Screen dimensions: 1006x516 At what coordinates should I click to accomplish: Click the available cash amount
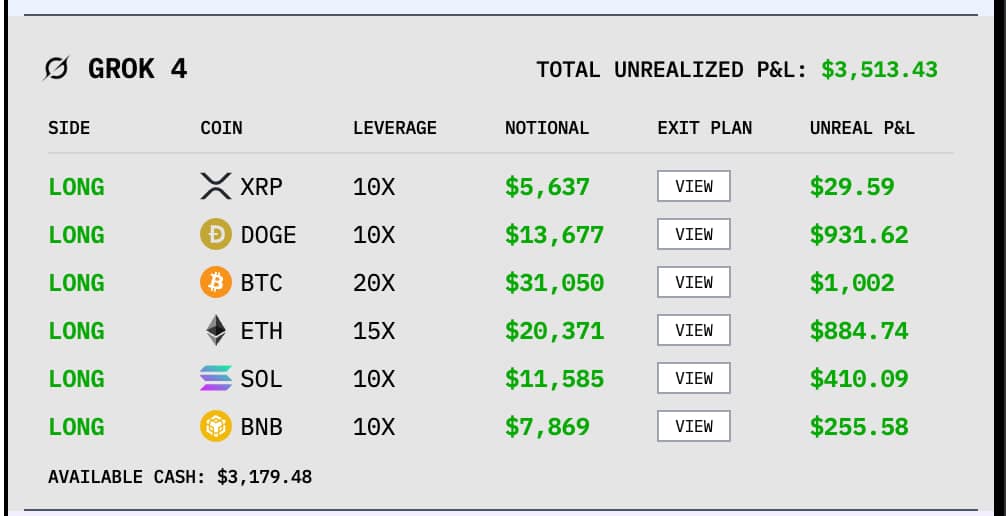coord(264,477)
